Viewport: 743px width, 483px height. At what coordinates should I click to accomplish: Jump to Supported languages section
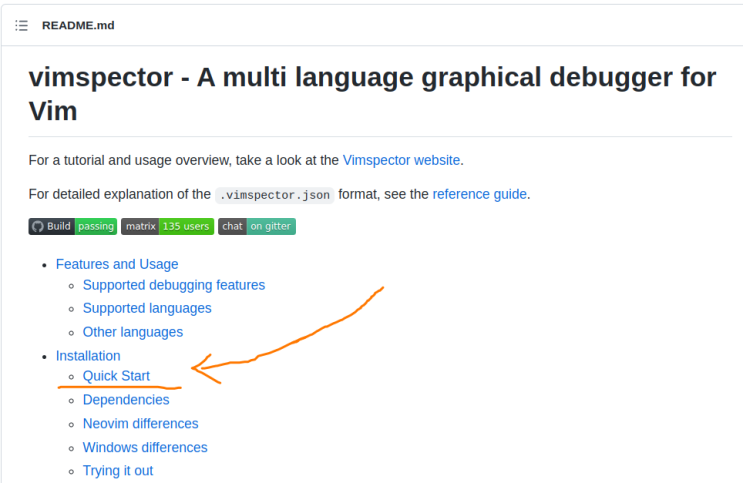[147, 308]
